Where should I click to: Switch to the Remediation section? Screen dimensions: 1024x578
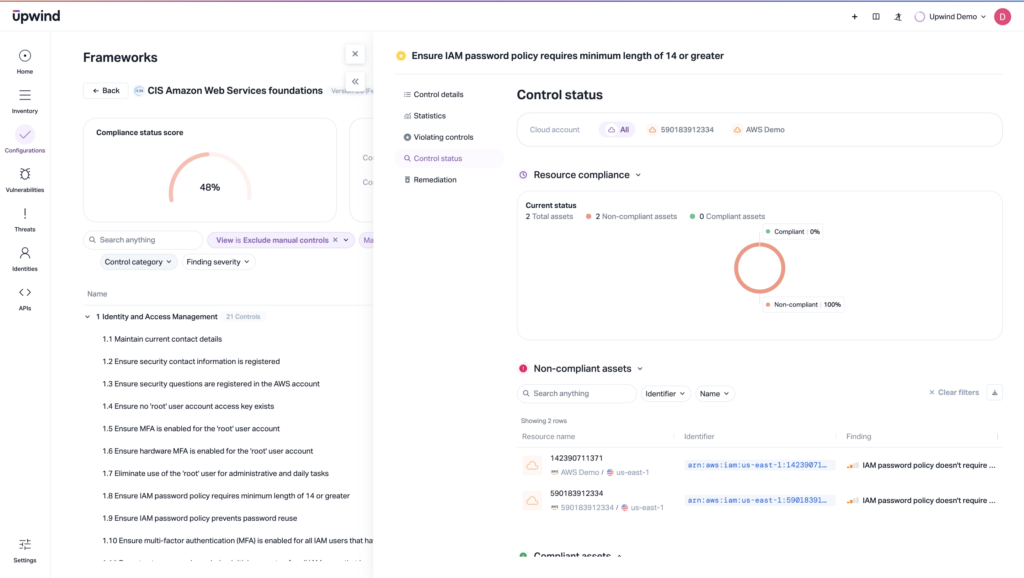click(x=435, y=180)
